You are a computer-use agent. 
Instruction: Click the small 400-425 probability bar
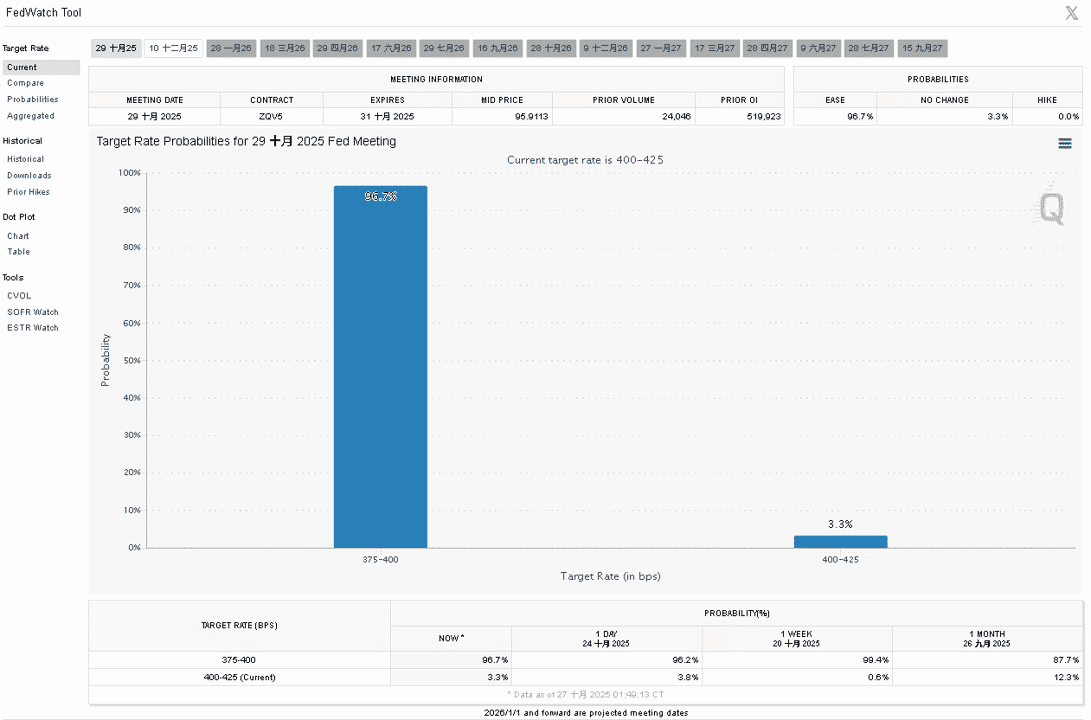click(841, 542)
